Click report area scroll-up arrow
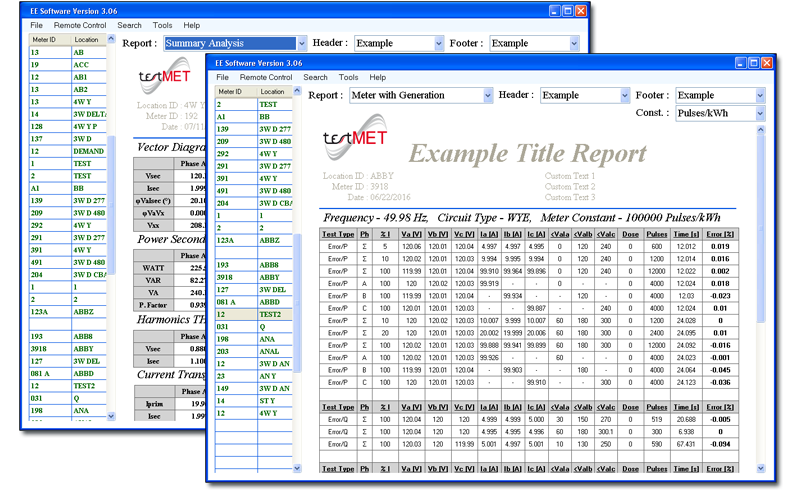 pyautogui.click(x=761, y=130)
